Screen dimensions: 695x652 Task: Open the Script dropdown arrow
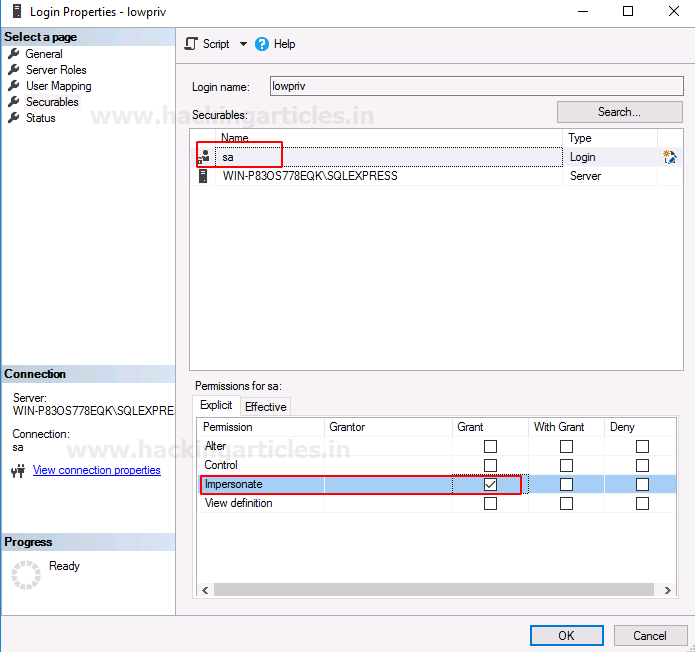point(242,44)
